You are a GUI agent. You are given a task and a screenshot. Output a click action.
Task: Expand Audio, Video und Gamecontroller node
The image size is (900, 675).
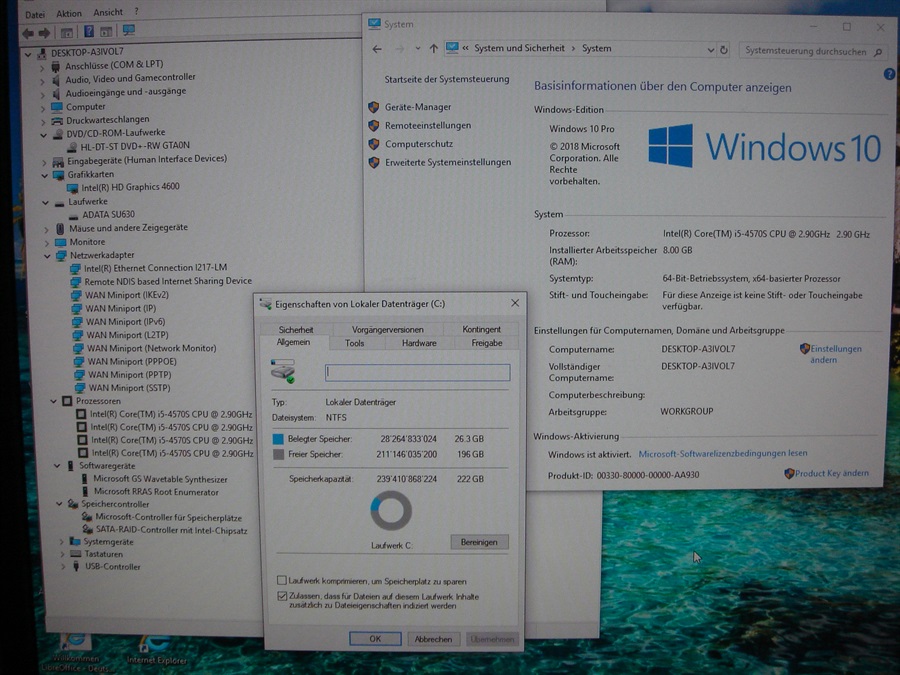pos(42,81)
